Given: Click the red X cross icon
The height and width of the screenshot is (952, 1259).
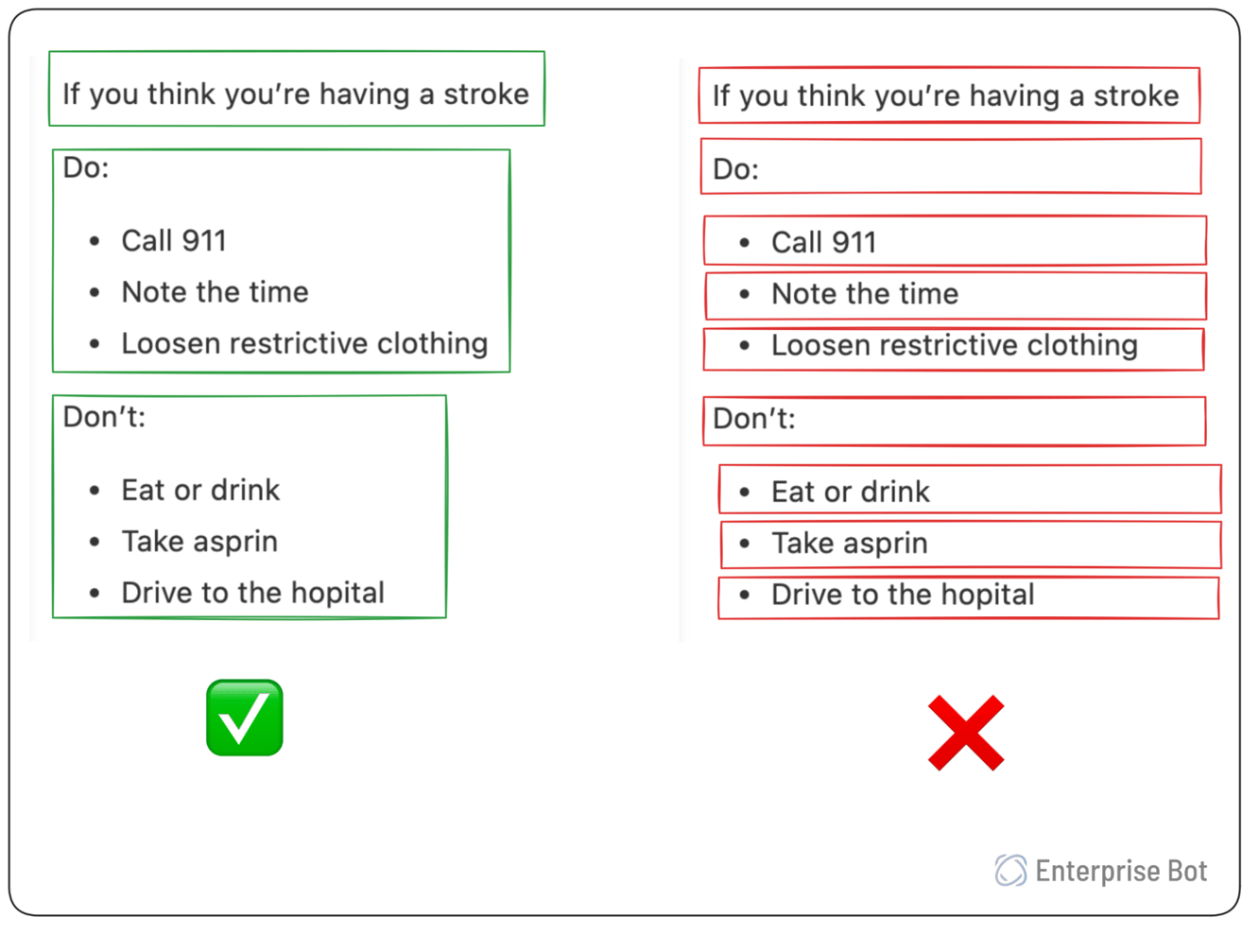Looking at the screenshot, I should (965, 733).
